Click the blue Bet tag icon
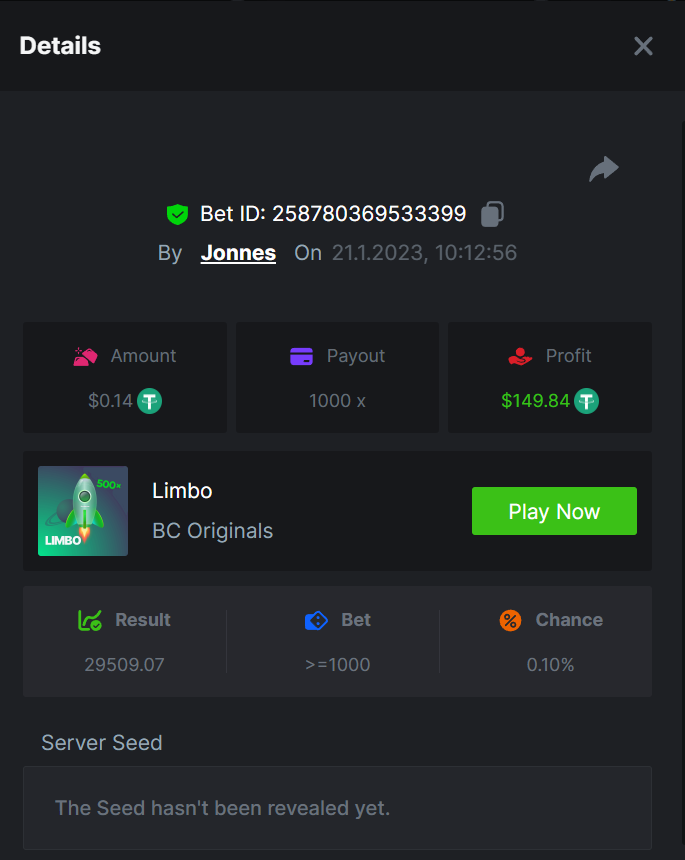The width and height of the screenshot is (685, 860). 316,620
